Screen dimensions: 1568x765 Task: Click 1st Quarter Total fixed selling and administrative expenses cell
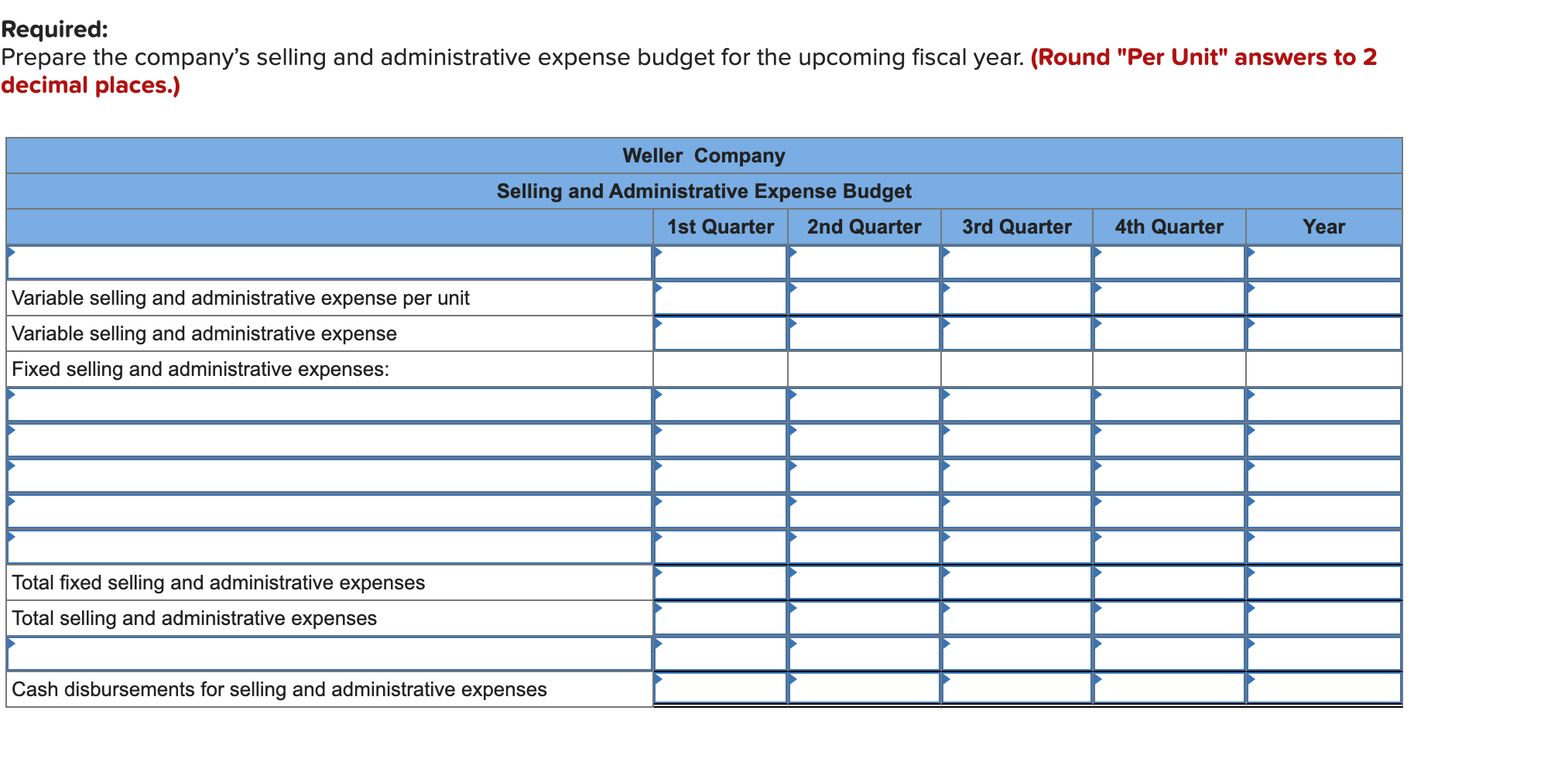[x=721, y=582]
